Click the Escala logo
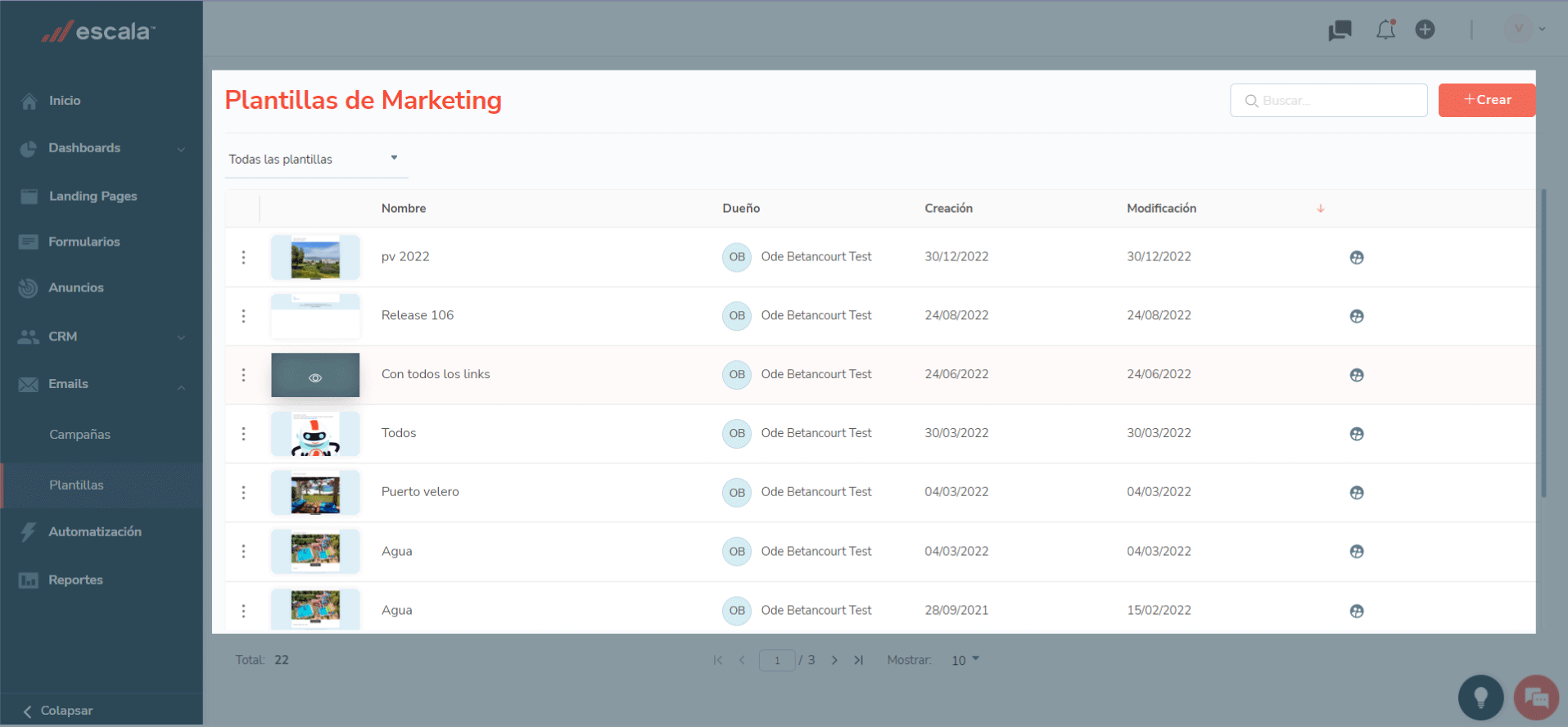The image size is (1568, 727). click(98, 31)
